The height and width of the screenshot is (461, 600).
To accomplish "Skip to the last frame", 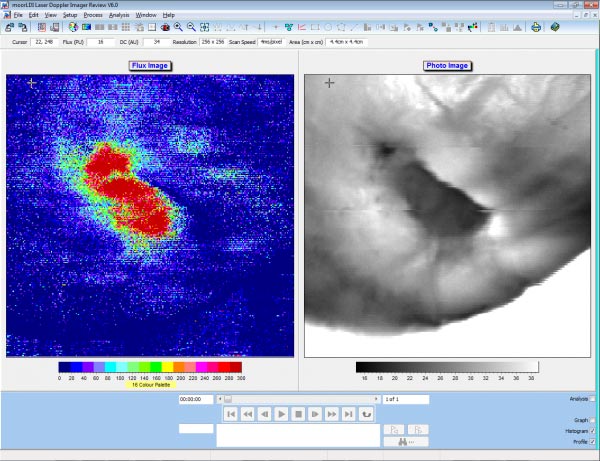I will pos(349,413).
